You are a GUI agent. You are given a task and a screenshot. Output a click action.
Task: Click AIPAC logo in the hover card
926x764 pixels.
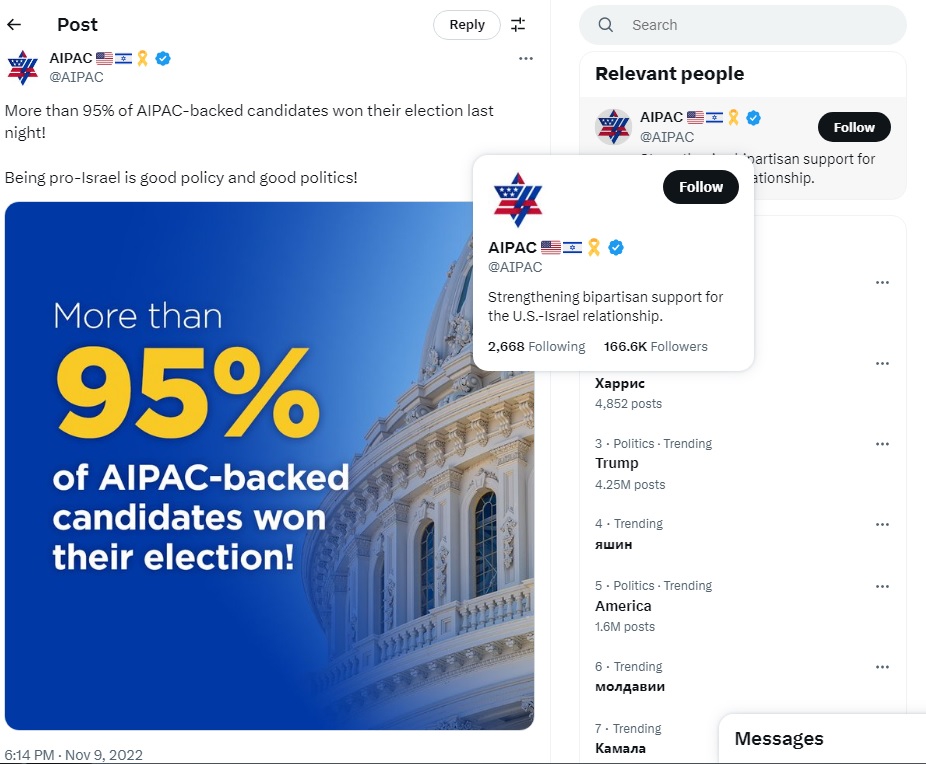coord(516,198)
